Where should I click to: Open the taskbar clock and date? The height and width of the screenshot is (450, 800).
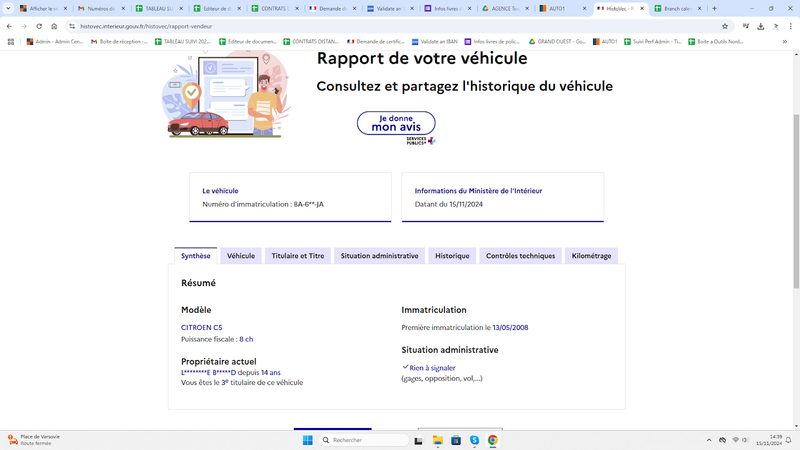[769, 440]
